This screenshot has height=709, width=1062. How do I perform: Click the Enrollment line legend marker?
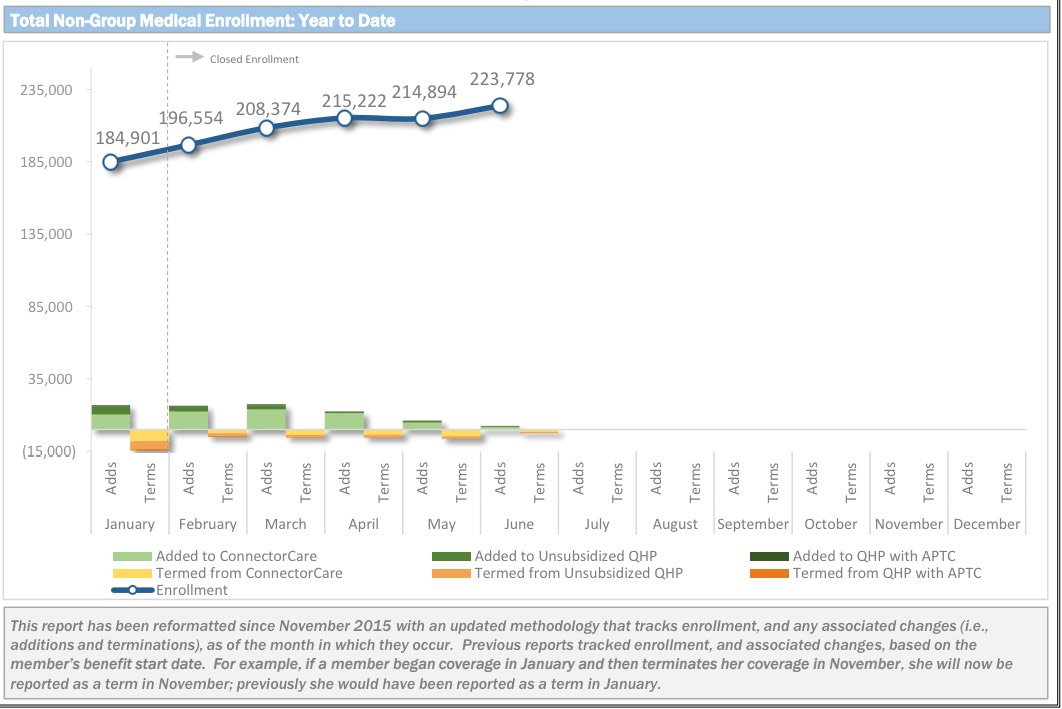pos(133,590)
